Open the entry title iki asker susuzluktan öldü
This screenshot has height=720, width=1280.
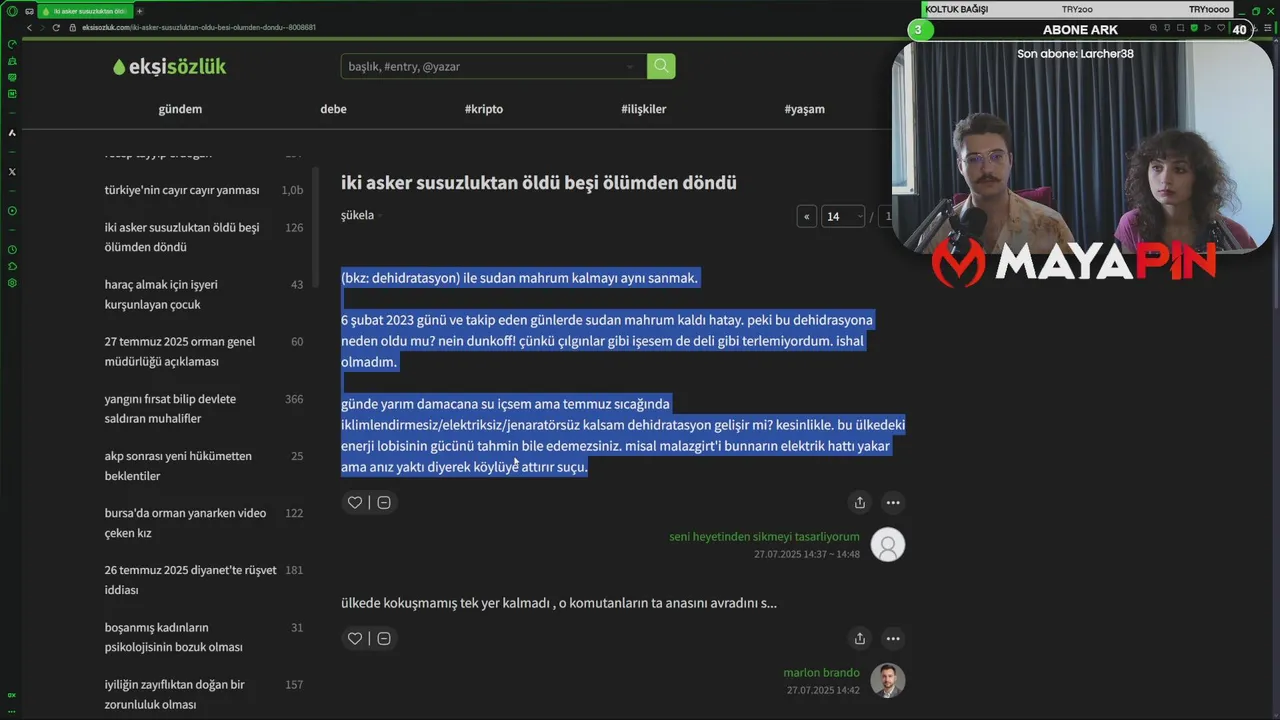pos(539,183)
